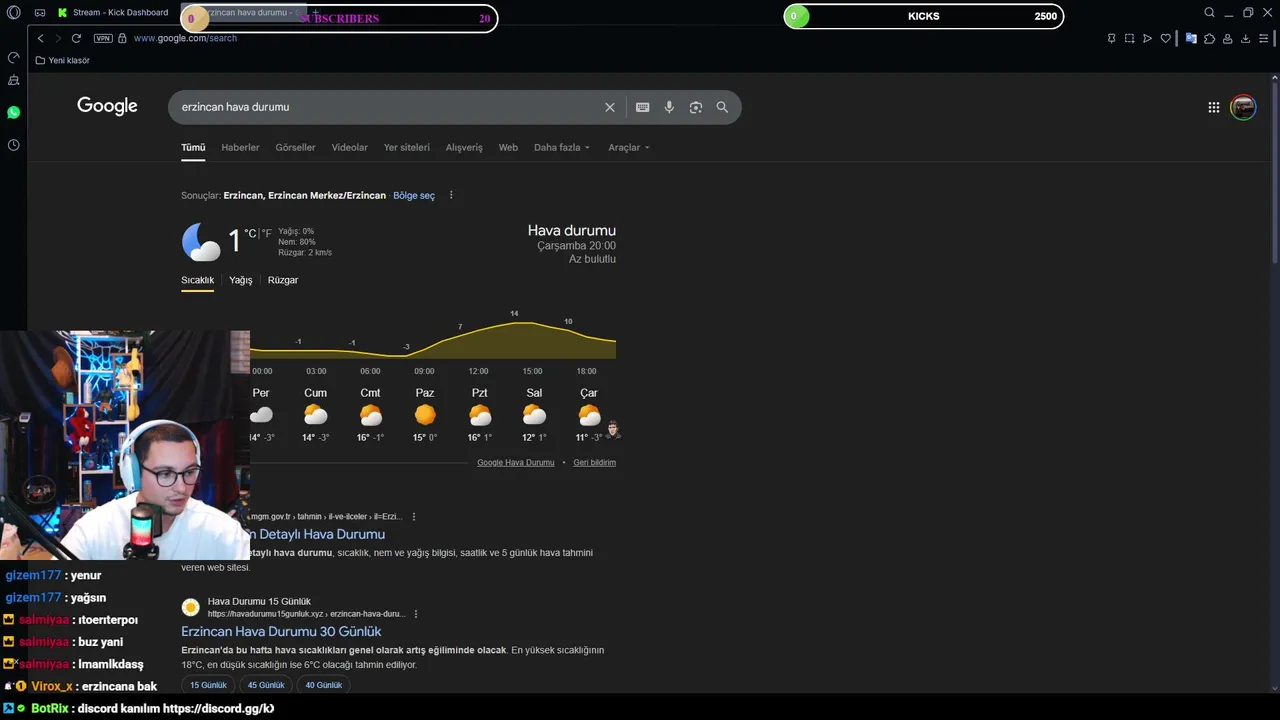
Task: Open the Google Translate extension icon
Action: 1191,38
